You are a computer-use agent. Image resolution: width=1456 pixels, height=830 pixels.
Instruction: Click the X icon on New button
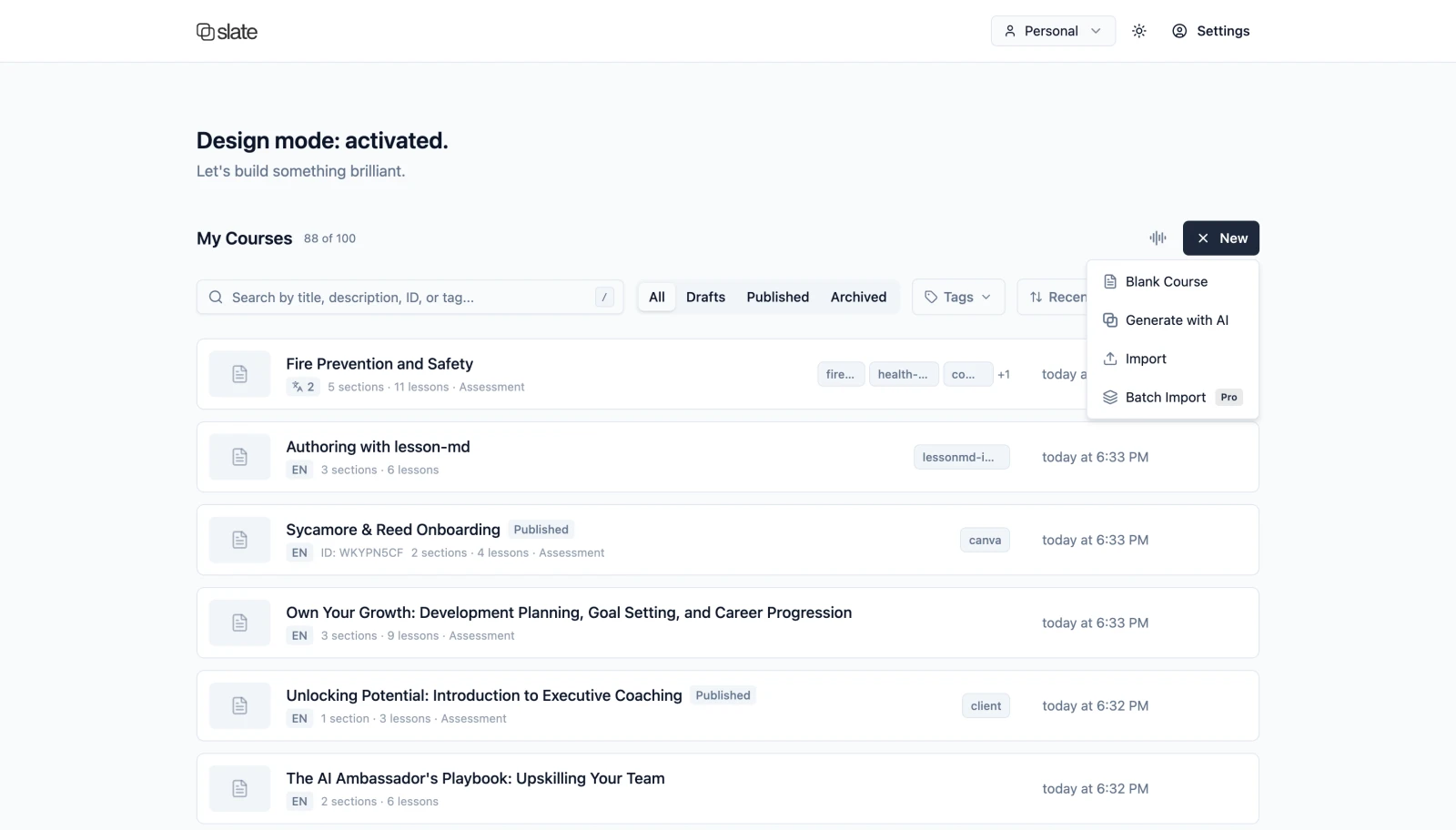point(1203,238)
